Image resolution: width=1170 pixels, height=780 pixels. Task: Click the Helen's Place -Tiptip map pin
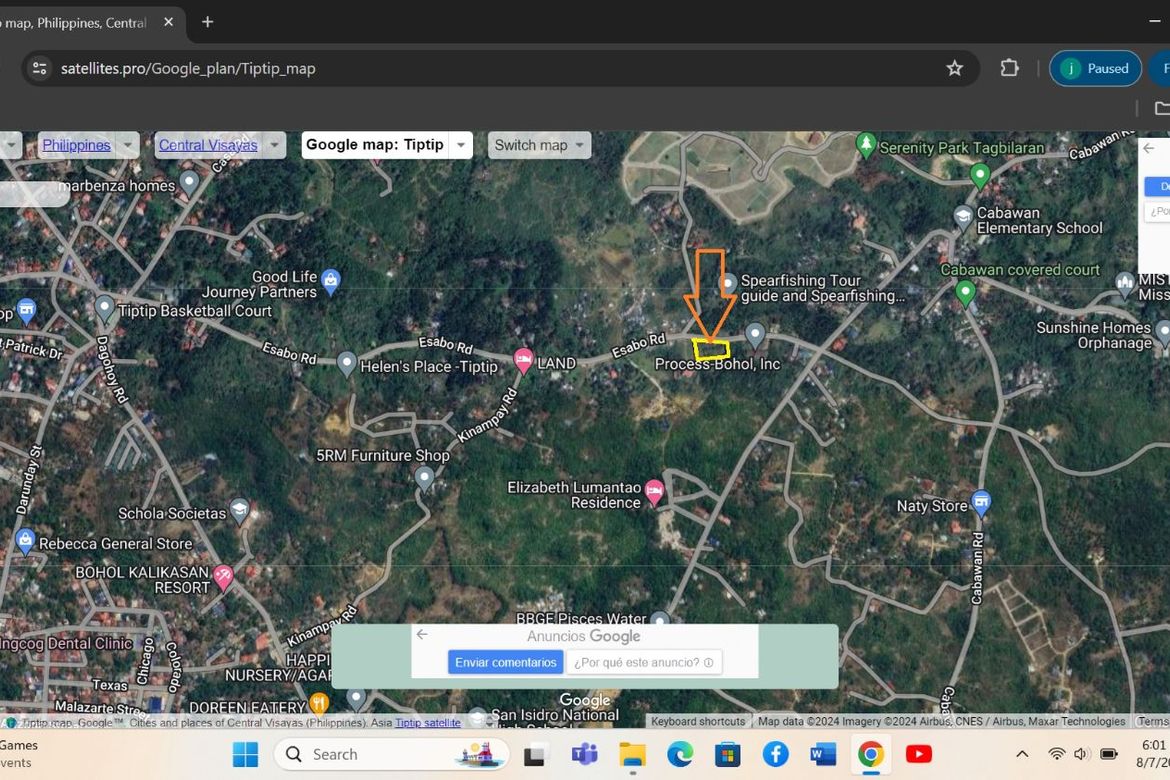point(346,364)
